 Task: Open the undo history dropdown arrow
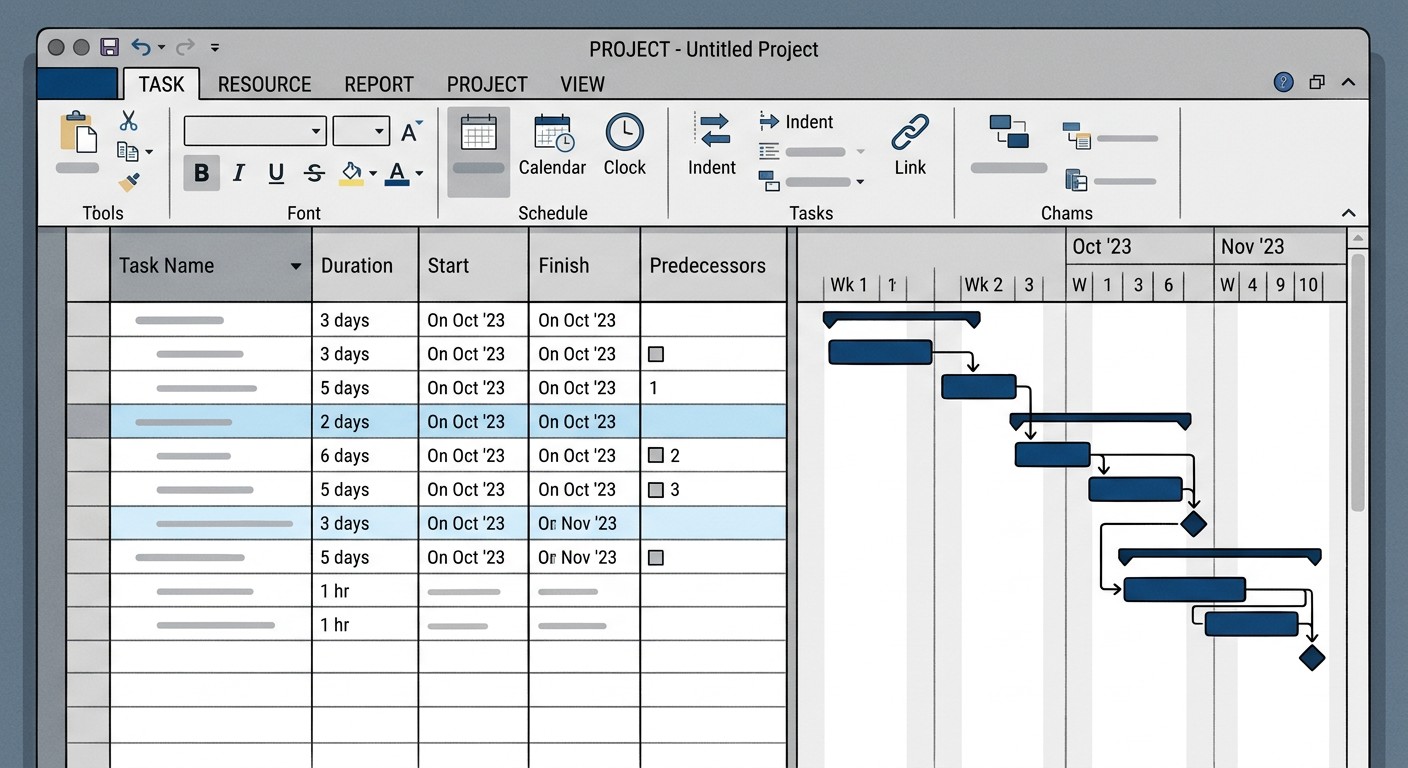pos(161,48)
